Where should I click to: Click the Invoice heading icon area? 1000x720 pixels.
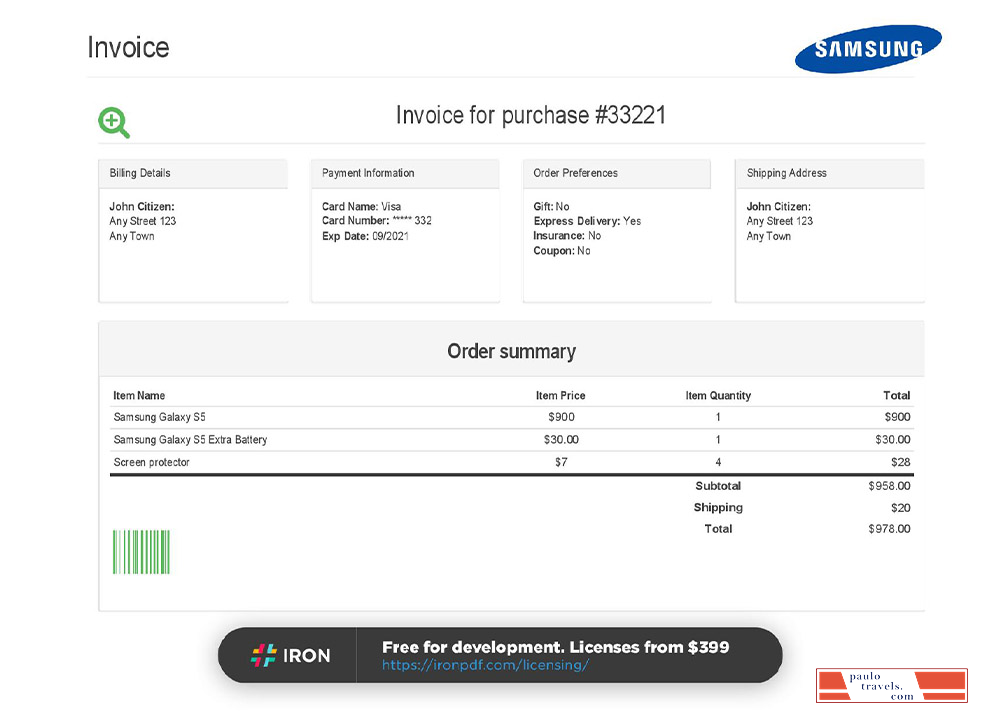pyautogui.click(x=128, y=47)
